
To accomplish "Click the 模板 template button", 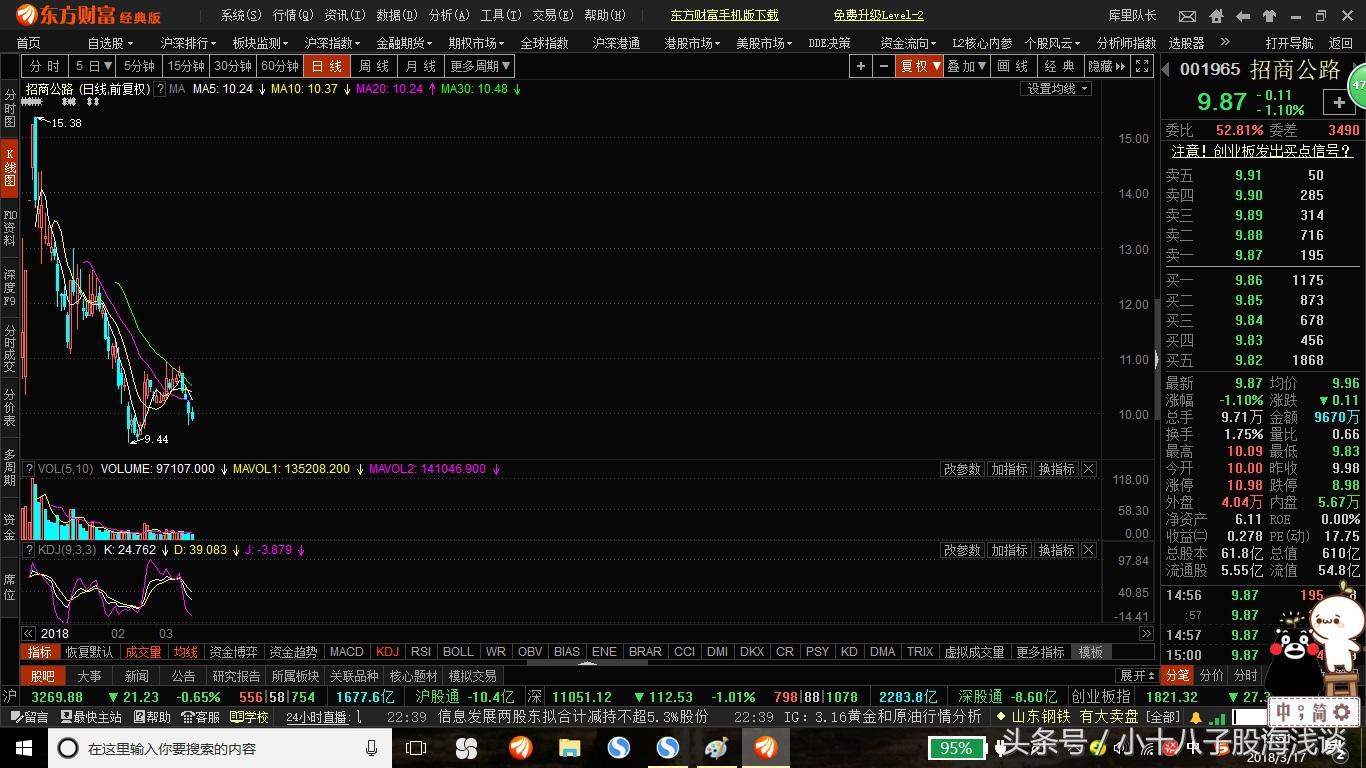I will (1090, 652).
